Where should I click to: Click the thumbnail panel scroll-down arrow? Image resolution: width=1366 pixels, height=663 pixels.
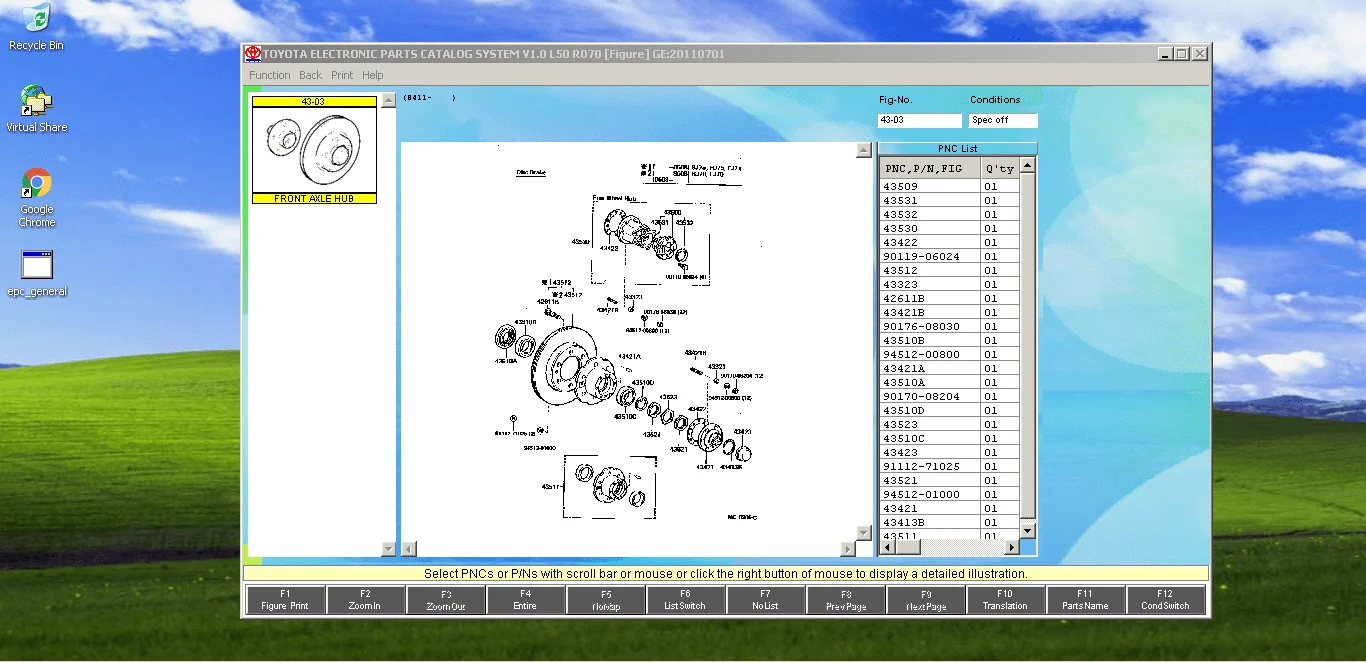click(x=389, y=549)
